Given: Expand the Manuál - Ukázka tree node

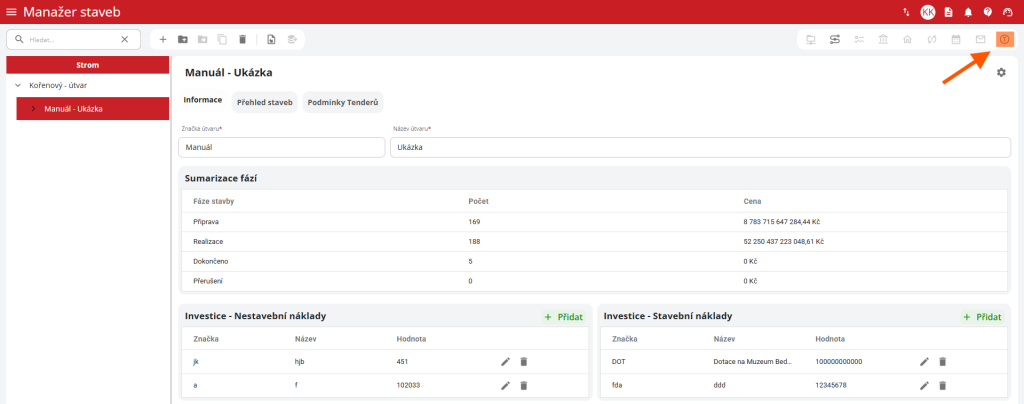Looking at the screenshot, I should point(34,108).
